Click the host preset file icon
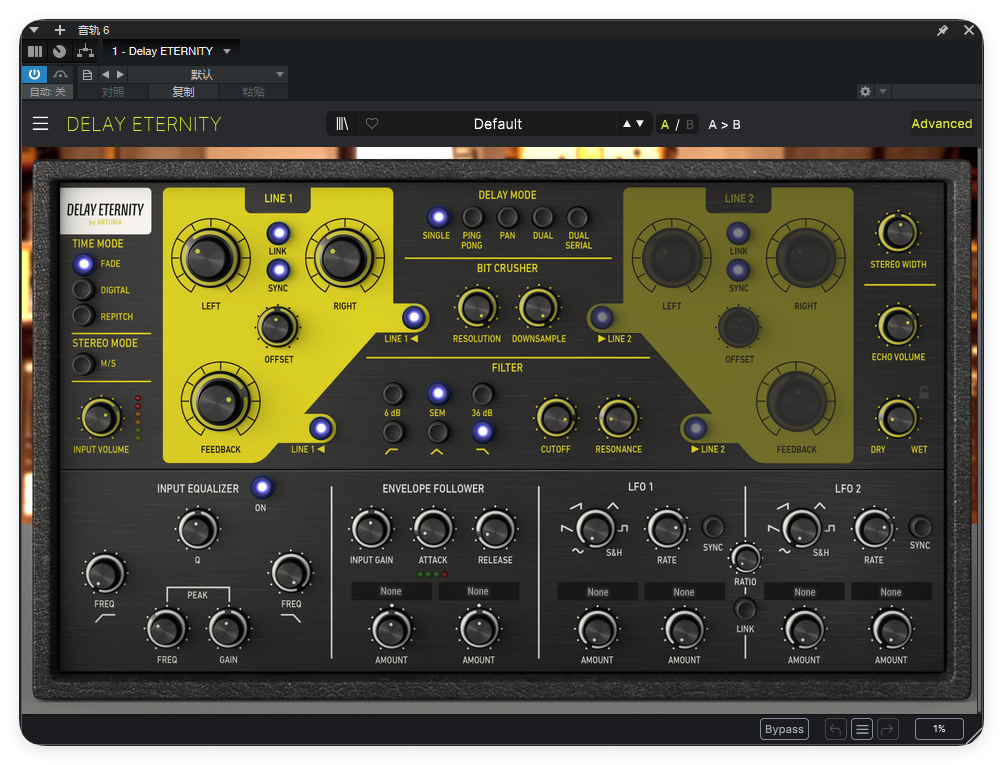This screenshot has width=1003, height=765. 88,75
